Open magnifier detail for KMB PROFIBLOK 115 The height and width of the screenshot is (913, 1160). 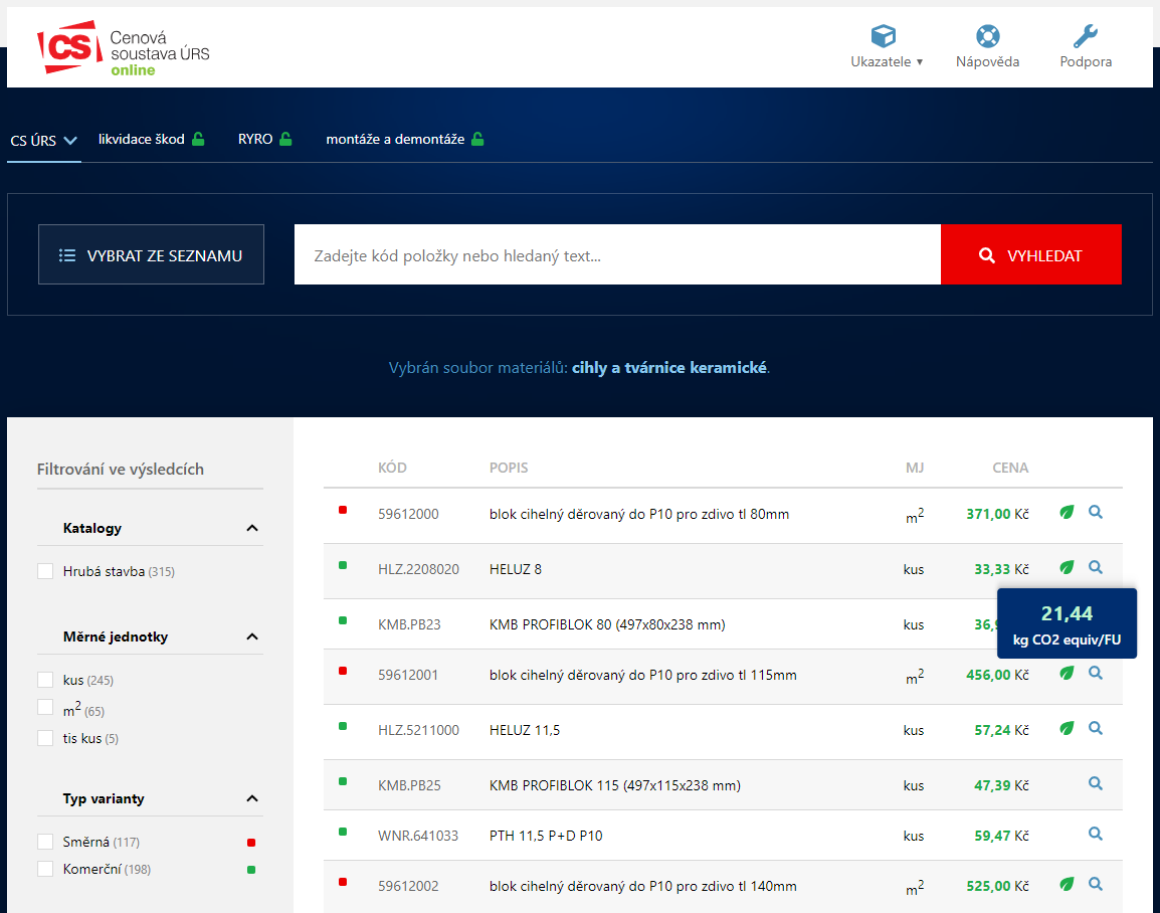click(x=1095, y=784)
